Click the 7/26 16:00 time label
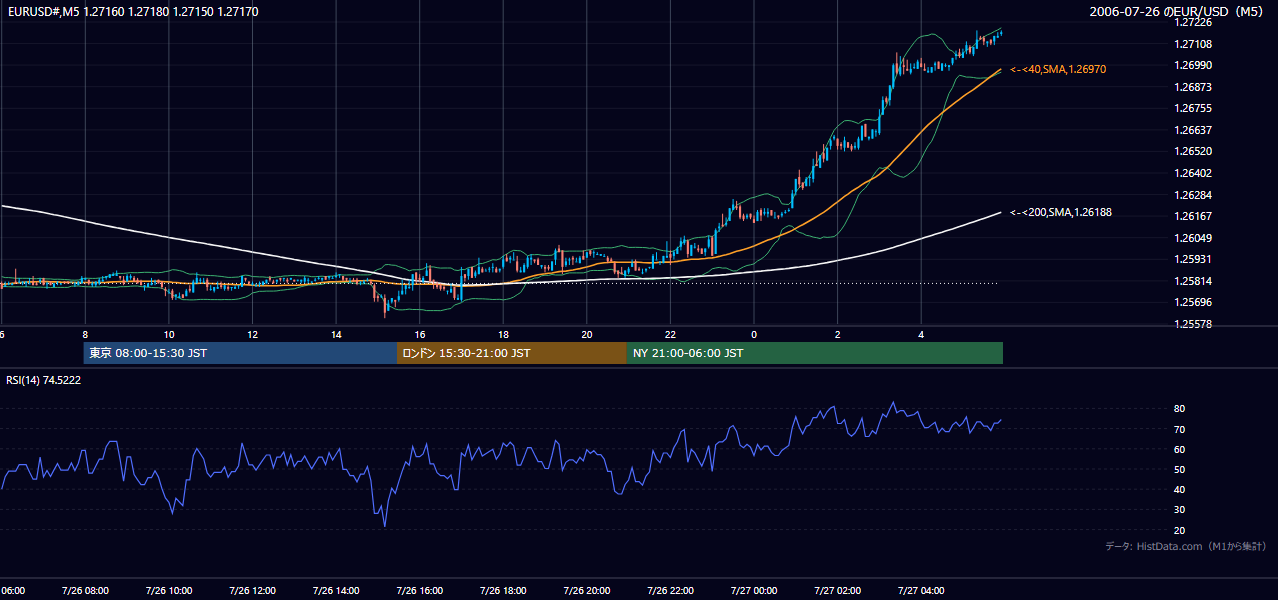 click(x=419, y=590)
